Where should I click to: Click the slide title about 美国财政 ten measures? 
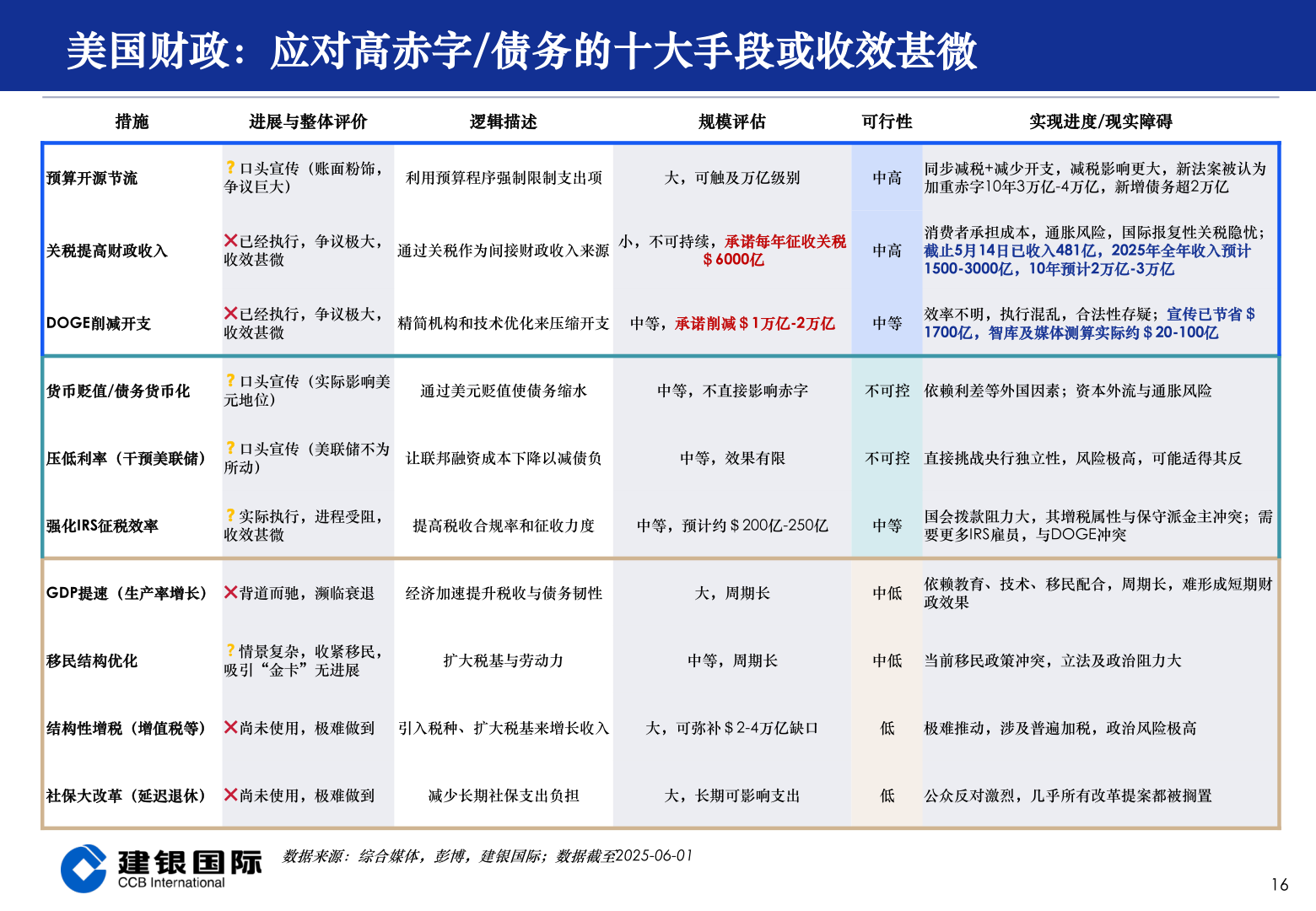pos(523,52)
